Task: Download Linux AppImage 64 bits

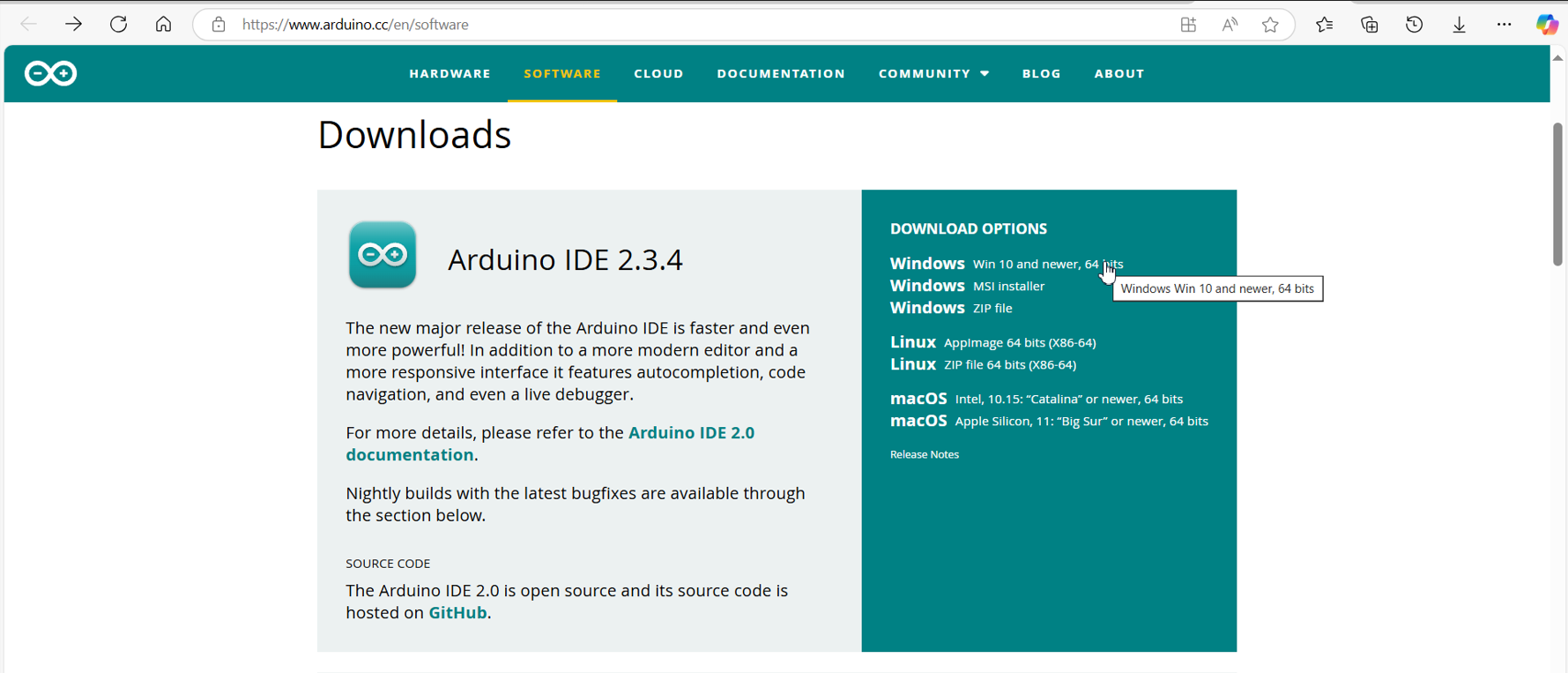Action: [992, 342]
